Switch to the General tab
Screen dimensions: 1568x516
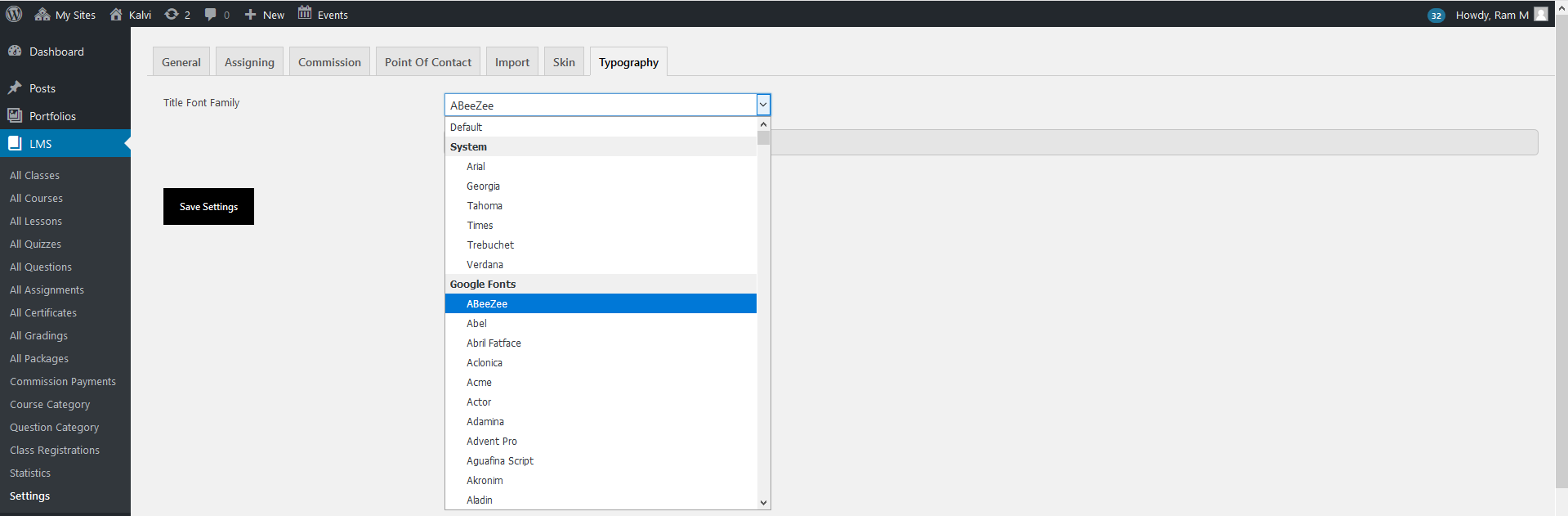pos(181,61)
